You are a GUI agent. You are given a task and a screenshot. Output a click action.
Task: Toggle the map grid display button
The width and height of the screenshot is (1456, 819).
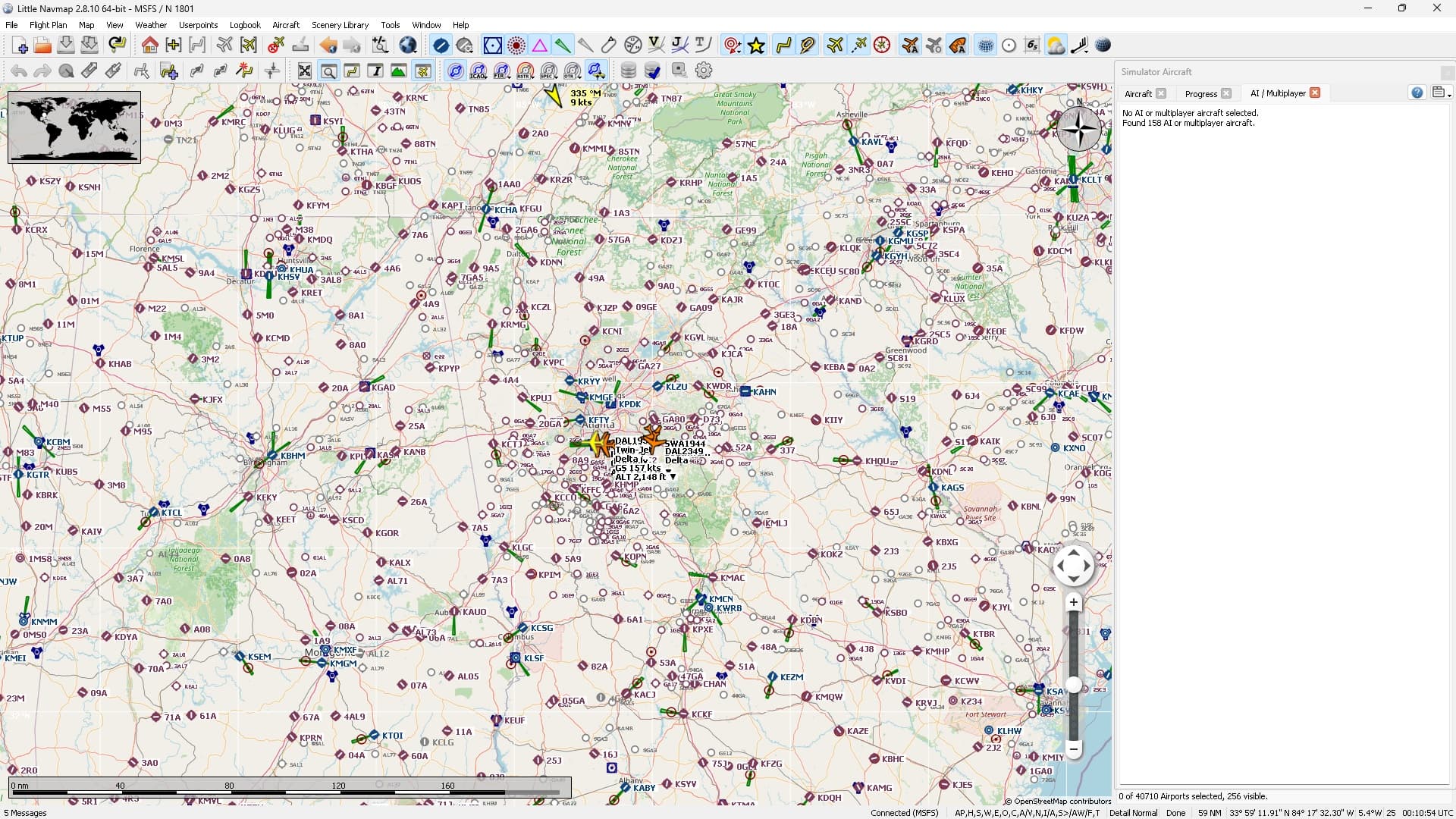pyautogui.click(x=984, y=45)
